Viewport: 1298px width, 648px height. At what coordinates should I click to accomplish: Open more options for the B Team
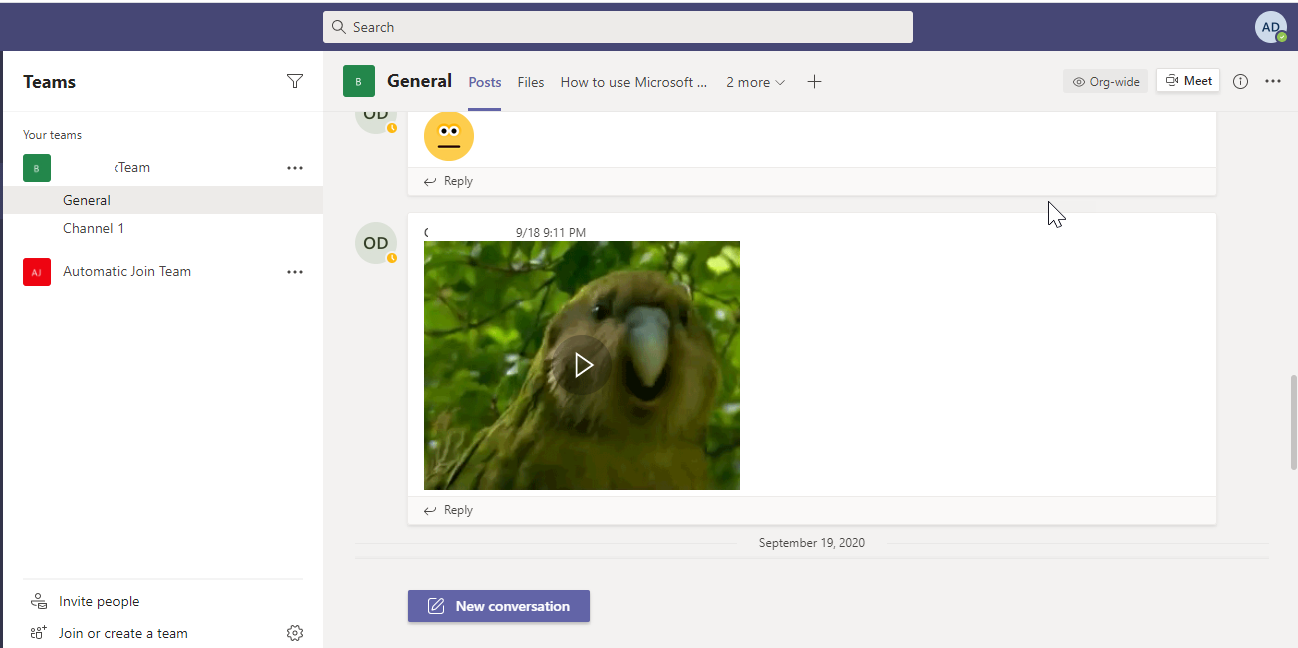pos(295,168)
